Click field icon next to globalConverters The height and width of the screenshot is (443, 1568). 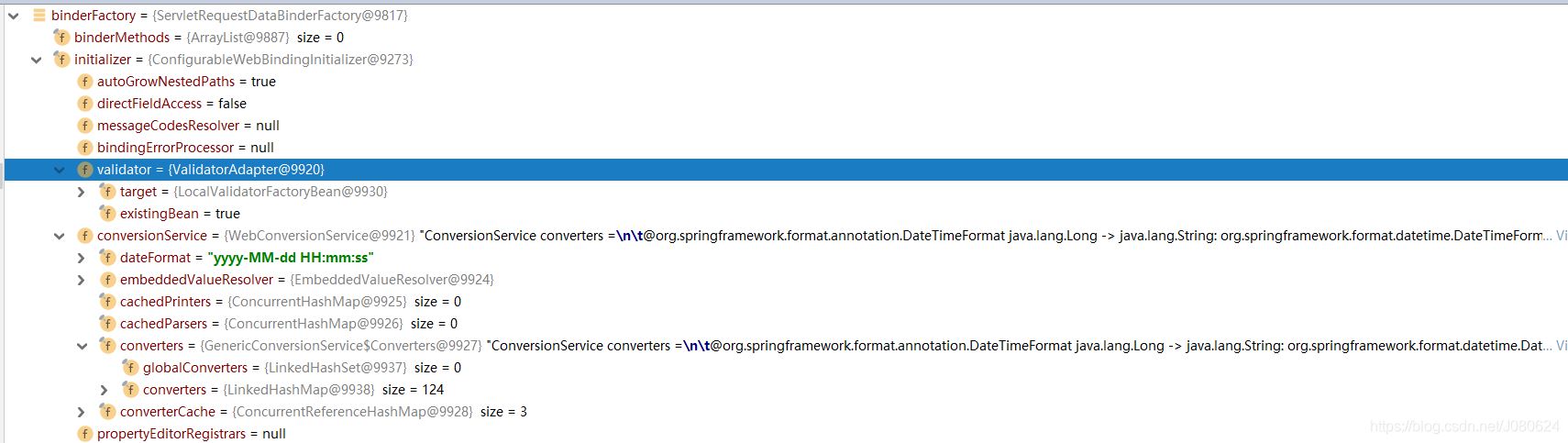(130, 368)
